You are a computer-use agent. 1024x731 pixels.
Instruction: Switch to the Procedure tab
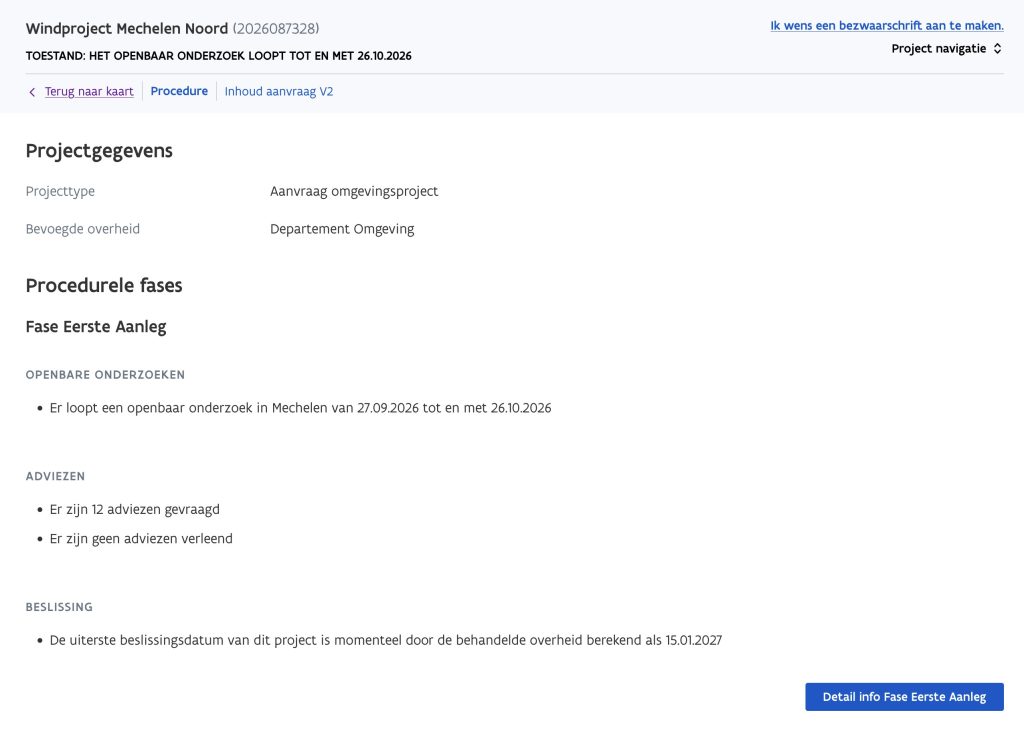click(179, 91)
